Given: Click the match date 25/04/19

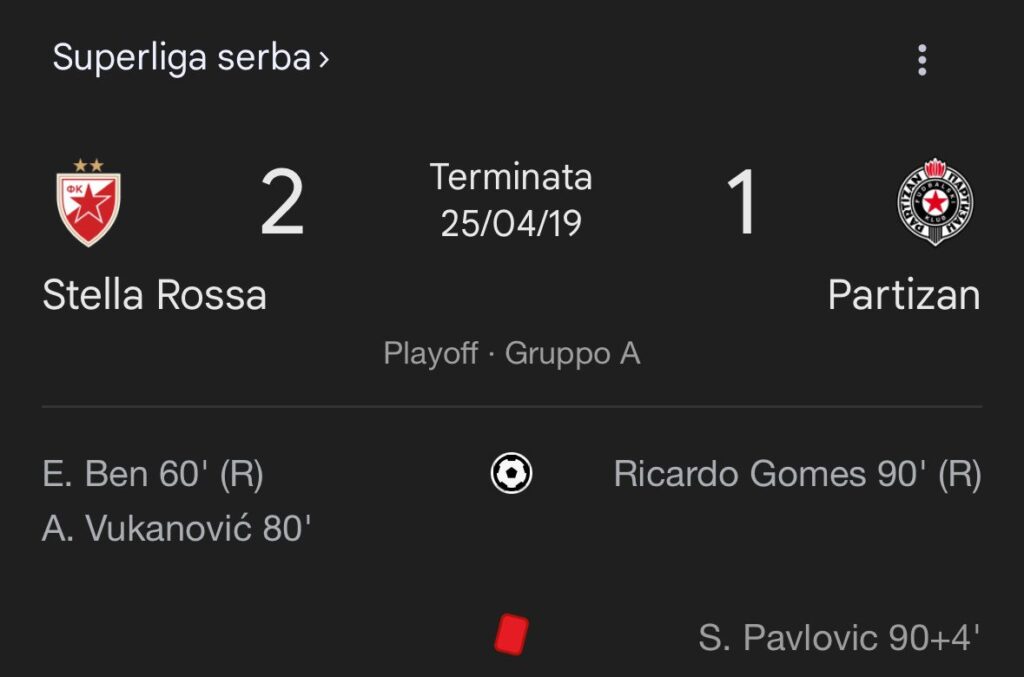Looking at the screenshot, I should (511, 223).
